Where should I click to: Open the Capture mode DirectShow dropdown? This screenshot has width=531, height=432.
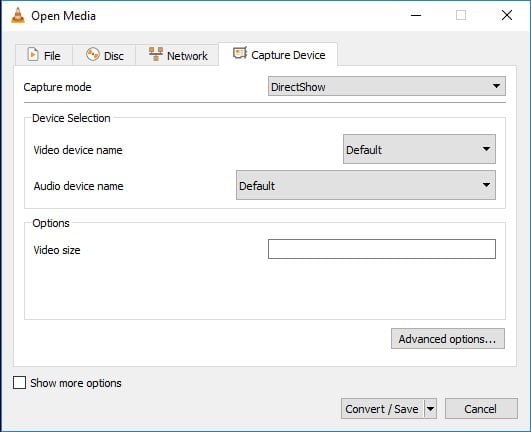(387, 86)
